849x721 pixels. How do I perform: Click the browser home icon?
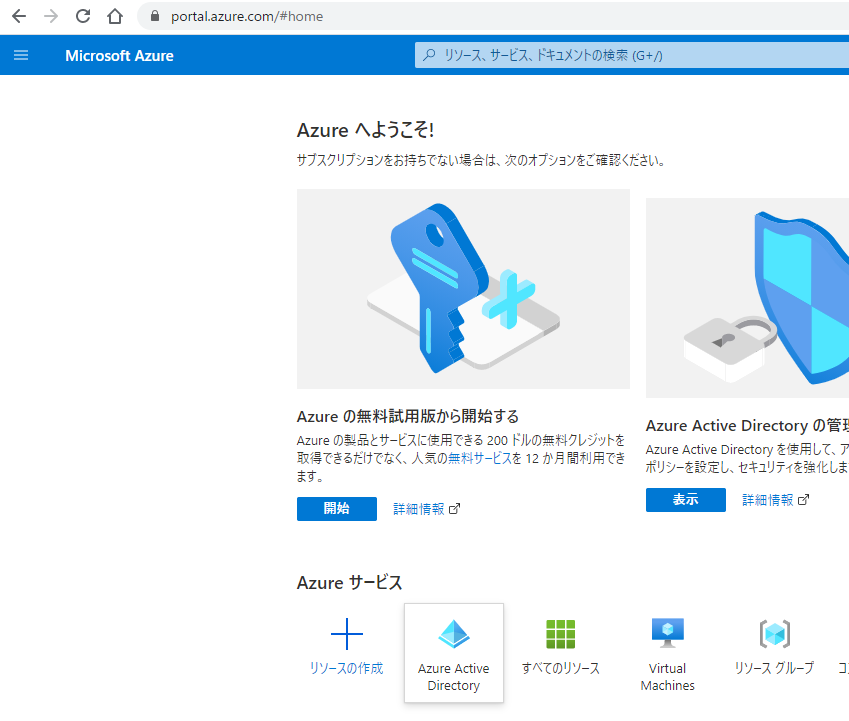click(x=114, y=16)
